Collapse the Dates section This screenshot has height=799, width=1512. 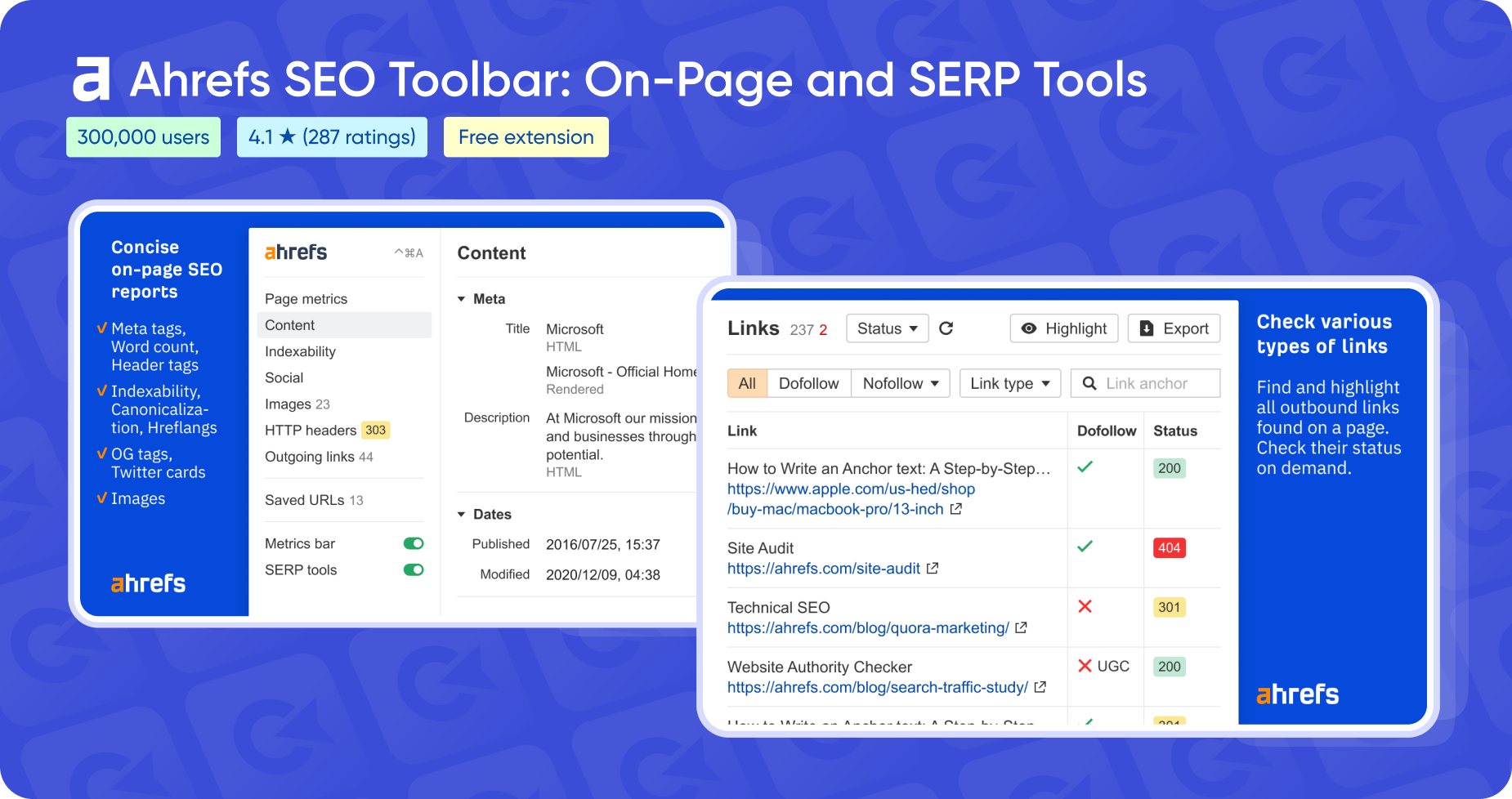pyautogui.click(x=461, y=514)
